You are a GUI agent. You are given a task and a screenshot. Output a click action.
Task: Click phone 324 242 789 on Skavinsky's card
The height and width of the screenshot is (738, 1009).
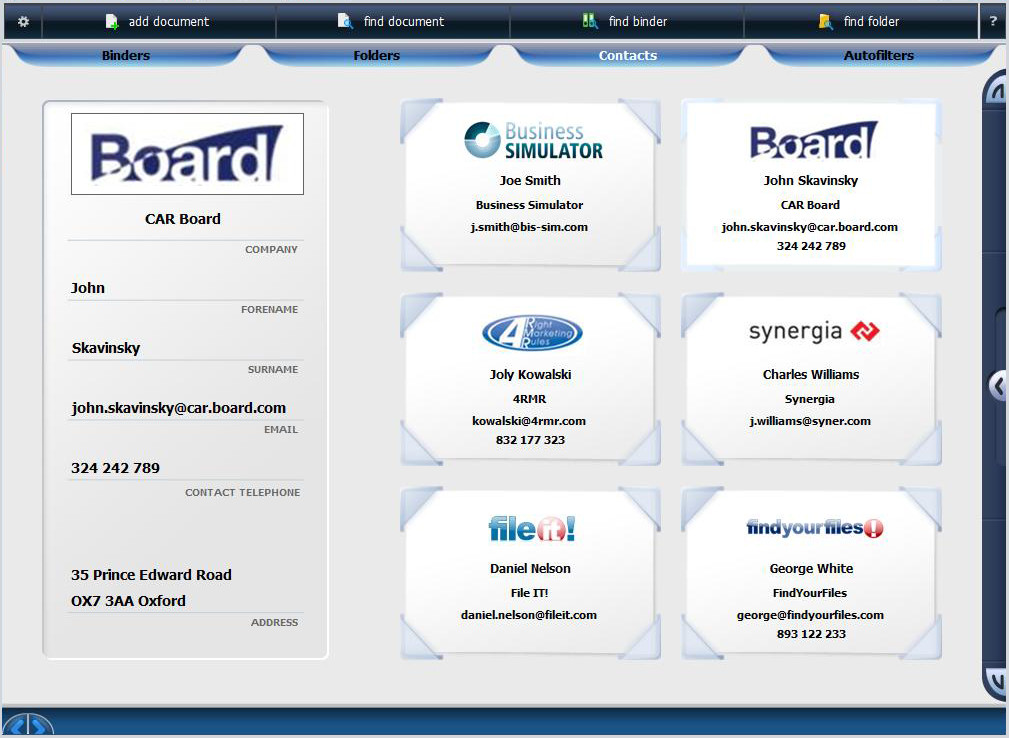[x=811, y=246]
